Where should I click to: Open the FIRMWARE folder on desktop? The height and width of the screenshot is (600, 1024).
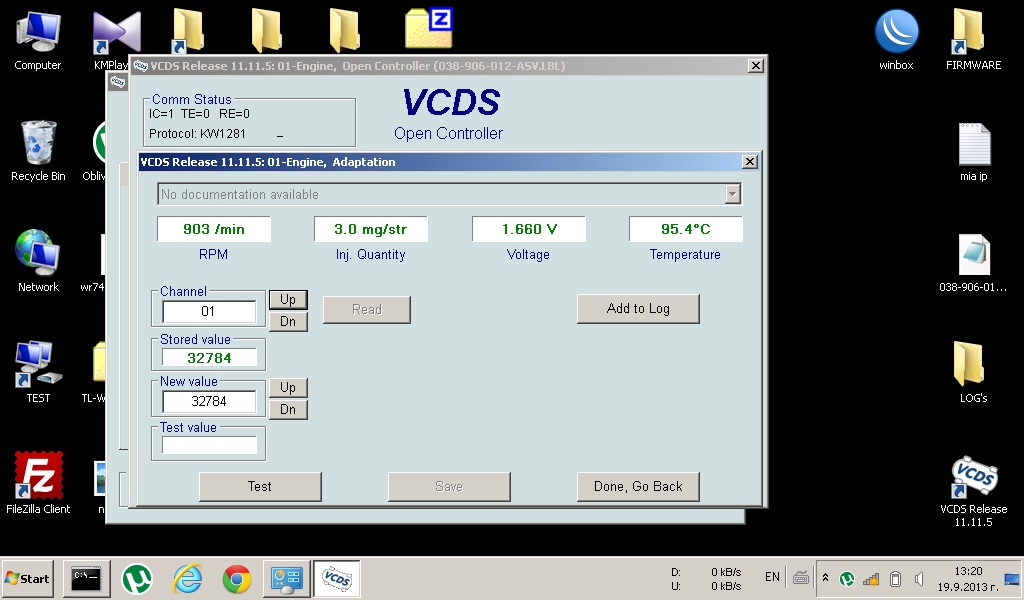(972, 32)
